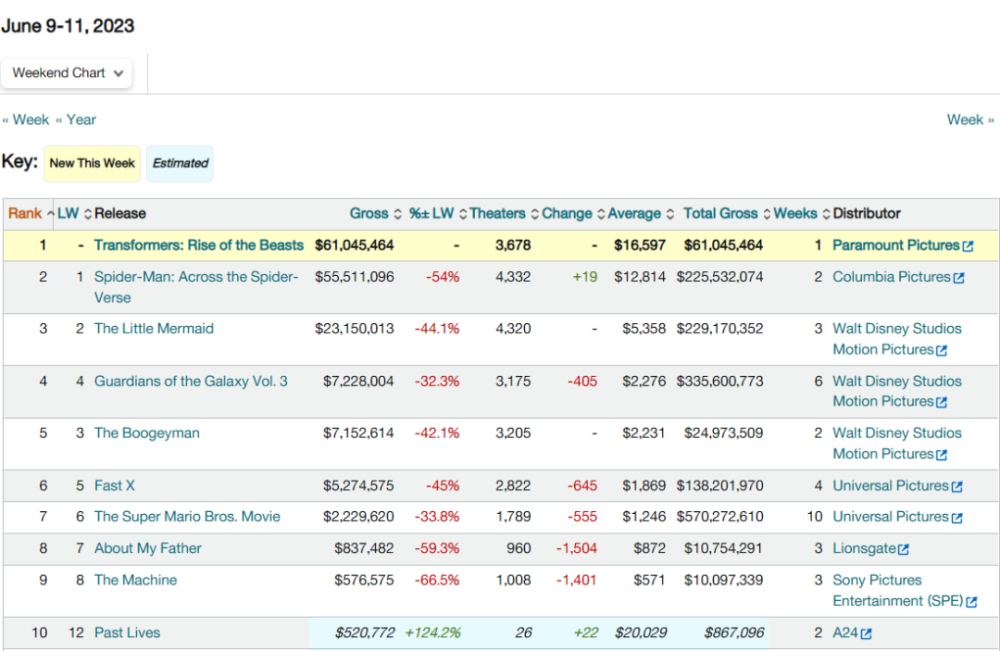Screen dimensions: 1000x651
Task: Open Guardians of the Galaxy Vol. 3
Action: [191, 381]
